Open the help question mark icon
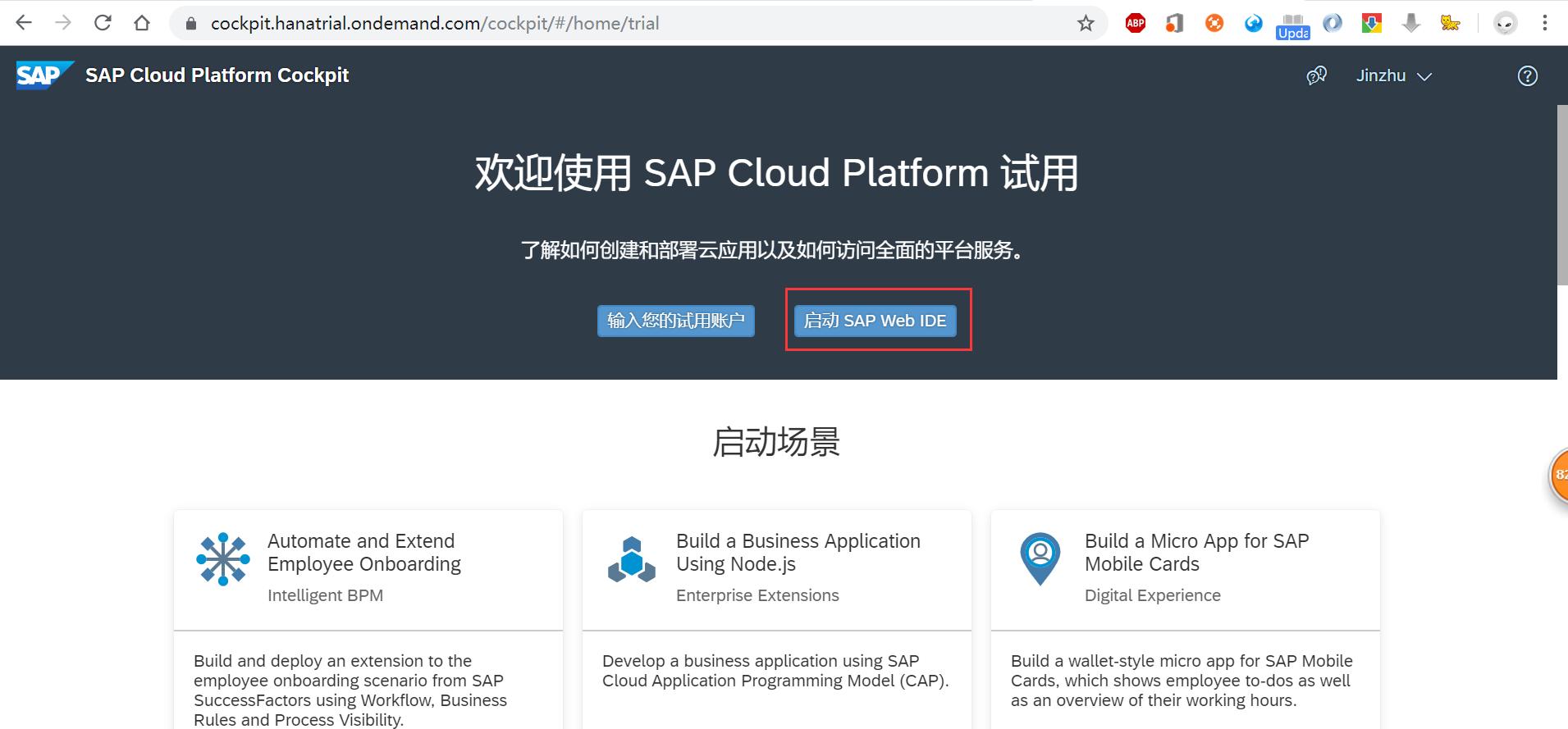This screenshot has width=1568, height=729. [x=1528, y=75]
